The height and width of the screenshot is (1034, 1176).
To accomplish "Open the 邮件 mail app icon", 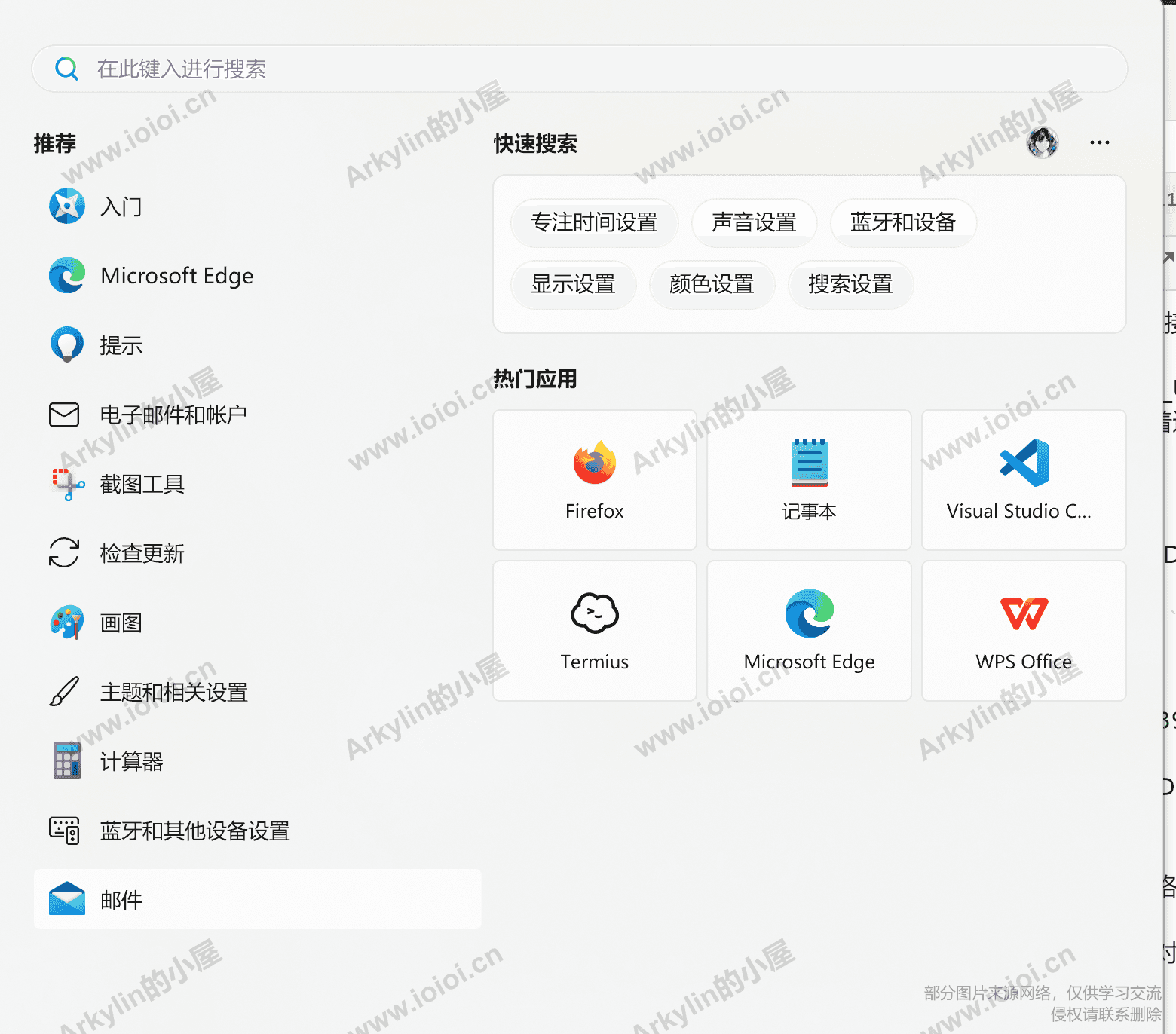I will pyautogui.click(x=67, y=898).
